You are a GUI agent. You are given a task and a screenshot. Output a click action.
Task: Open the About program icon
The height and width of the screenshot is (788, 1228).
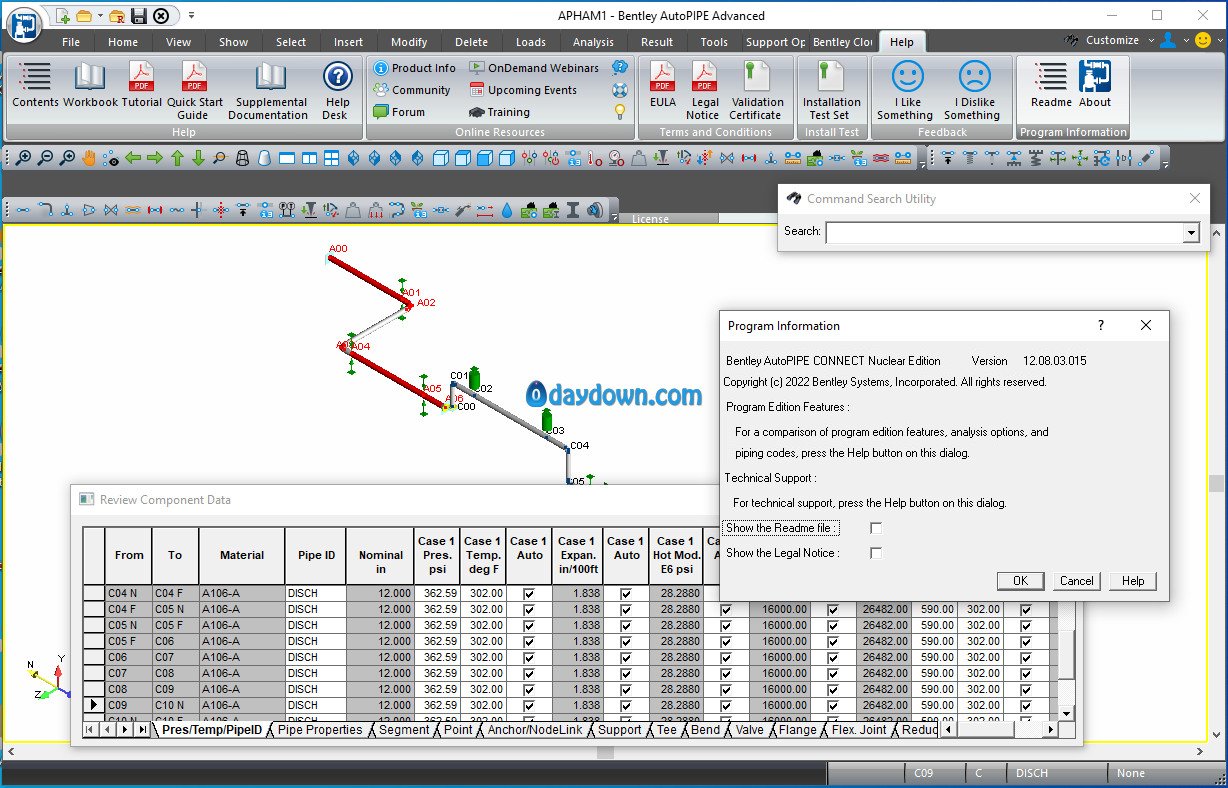pyautogui.click(x=1095, y=84)
